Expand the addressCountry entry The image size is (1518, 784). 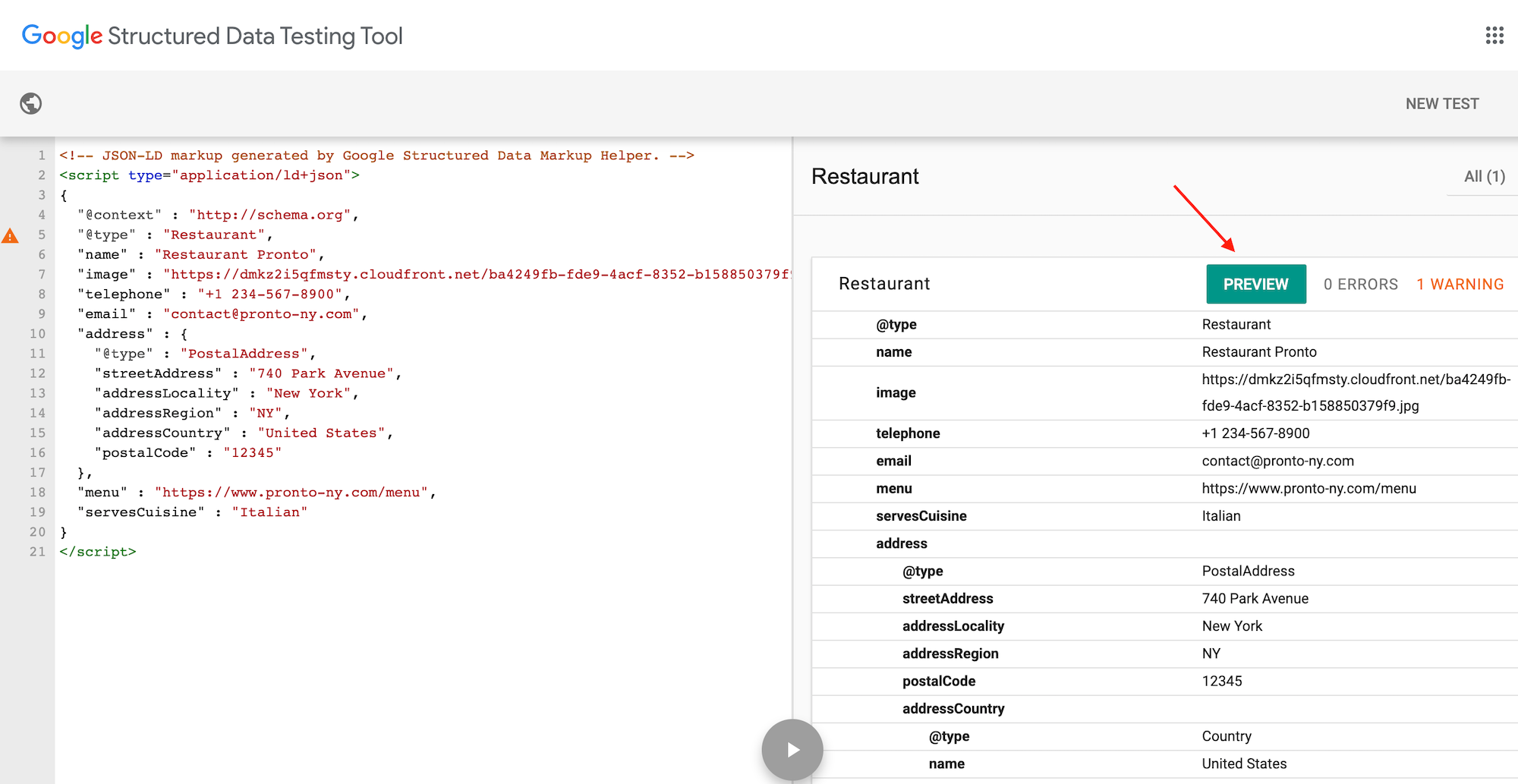[x=953, y=708]
